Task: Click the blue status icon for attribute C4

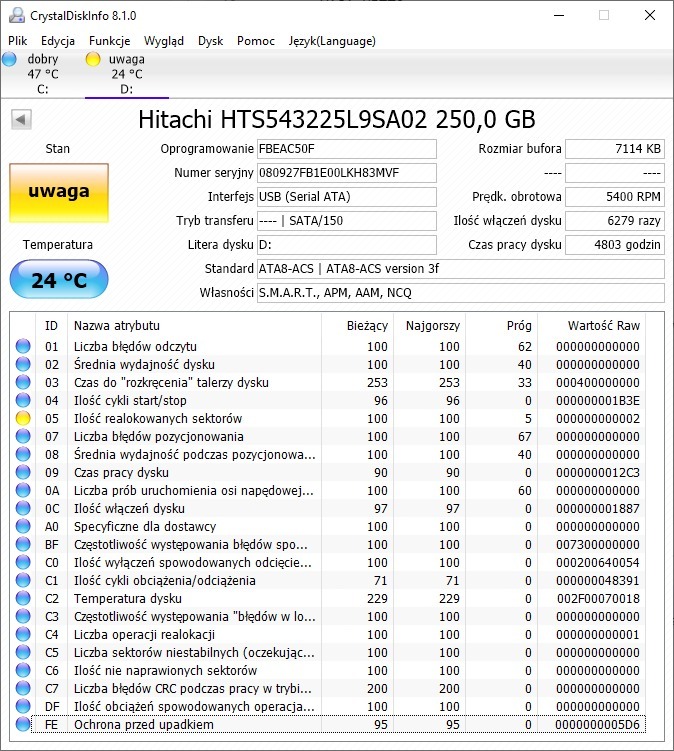Action: click(23, 635)
